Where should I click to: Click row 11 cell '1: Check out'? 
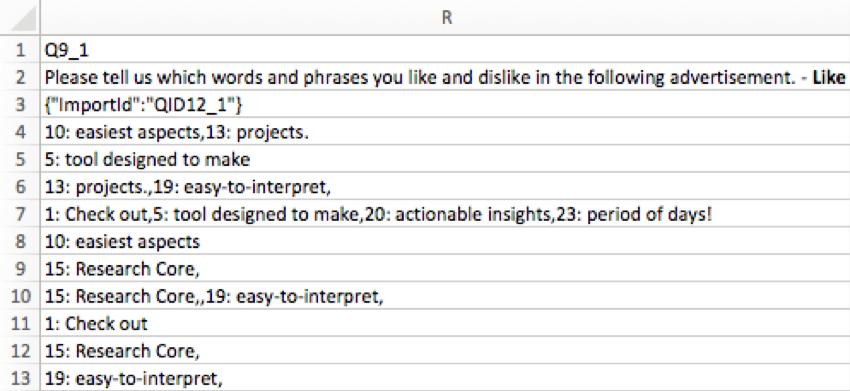pyautogui.click(x=446, y=323)
